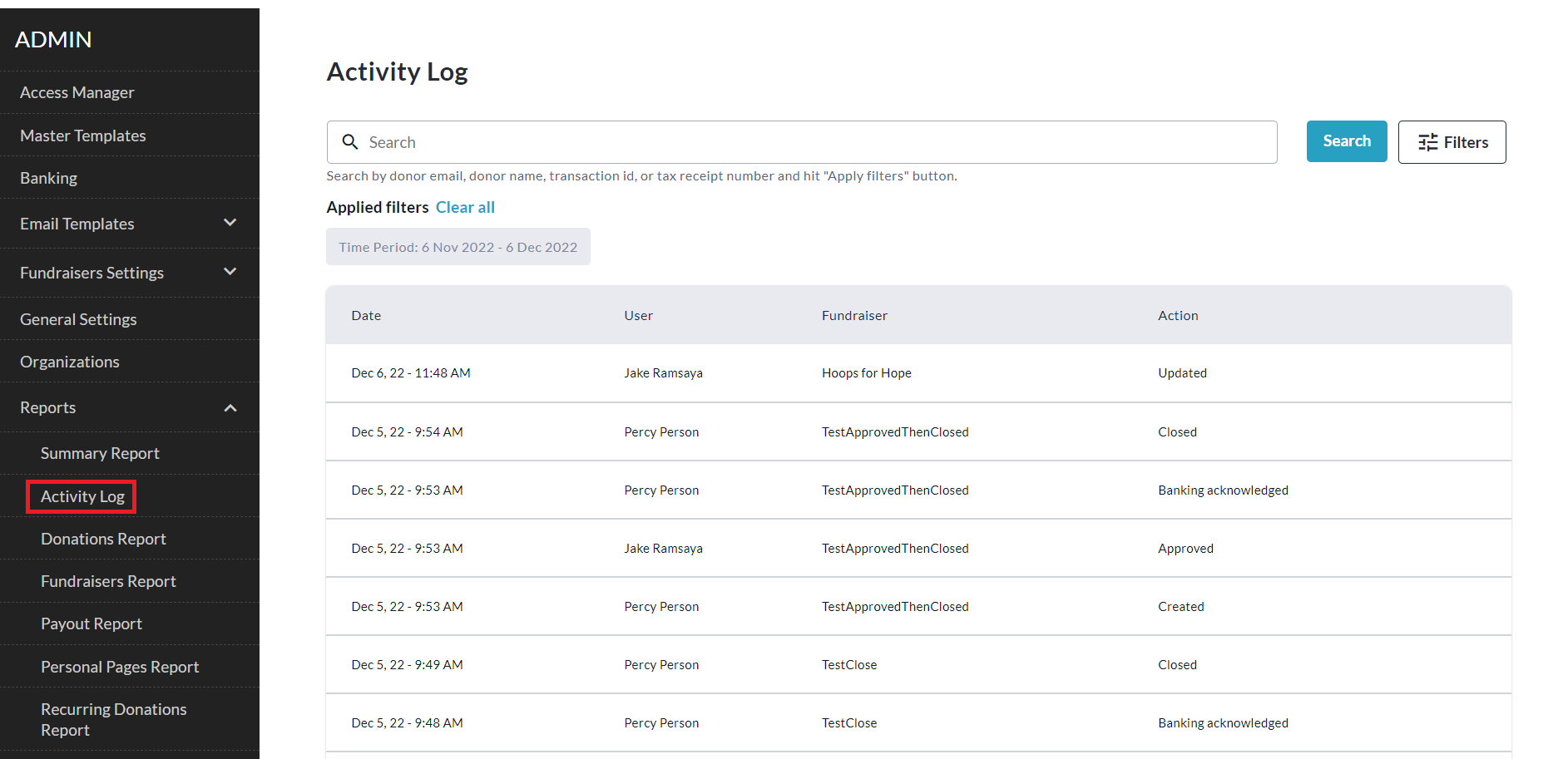Open the Donations Report

pyautogui.click(x=103, y=539)
